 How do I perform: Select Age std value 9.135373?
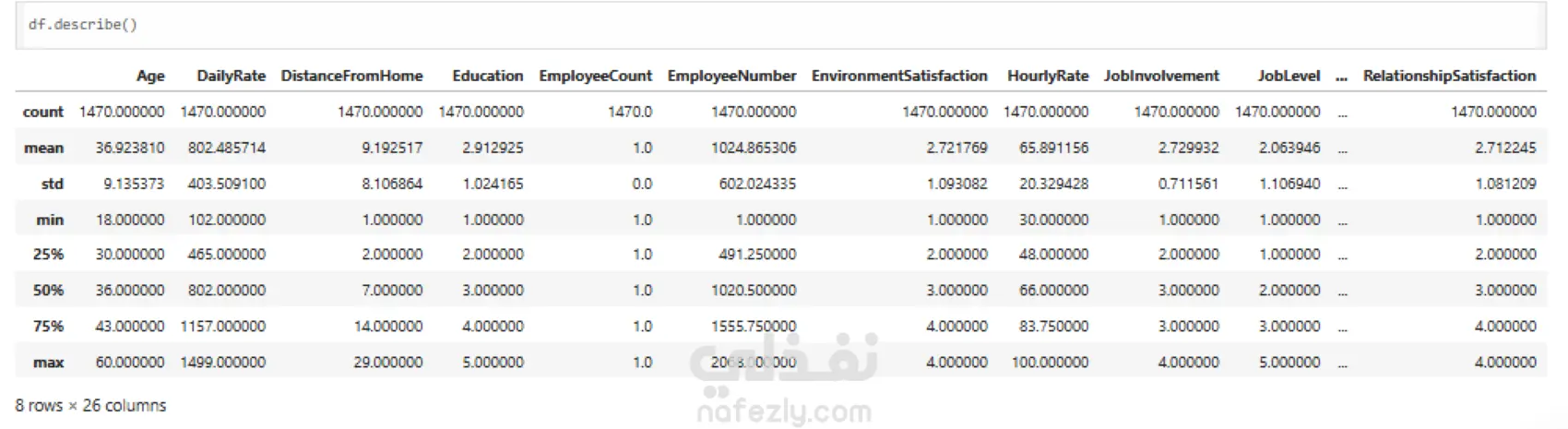click(134, 184)
